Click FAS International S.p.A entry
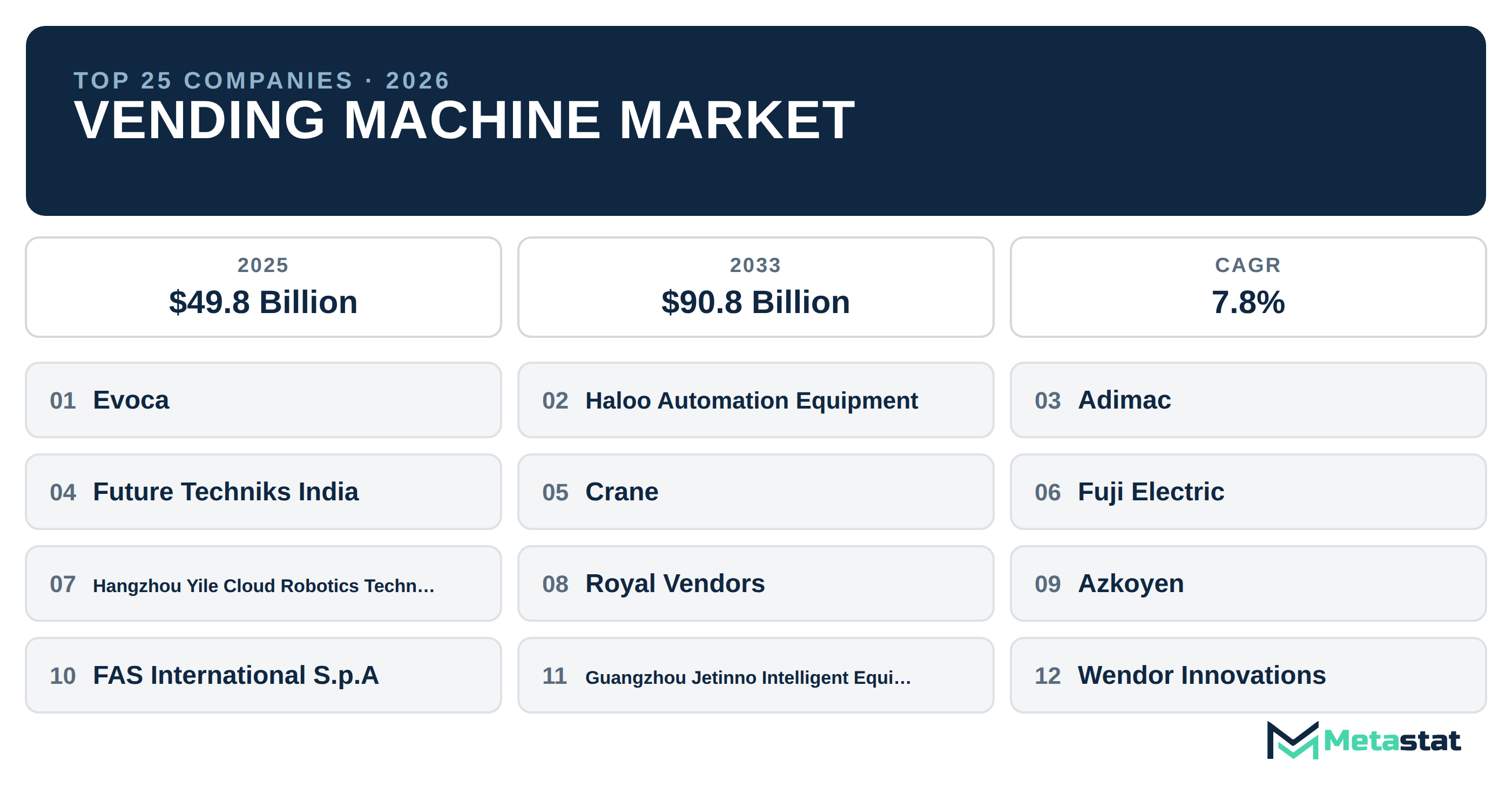Viewport: 1512px width, 788px height. click(x=264, y=675)
